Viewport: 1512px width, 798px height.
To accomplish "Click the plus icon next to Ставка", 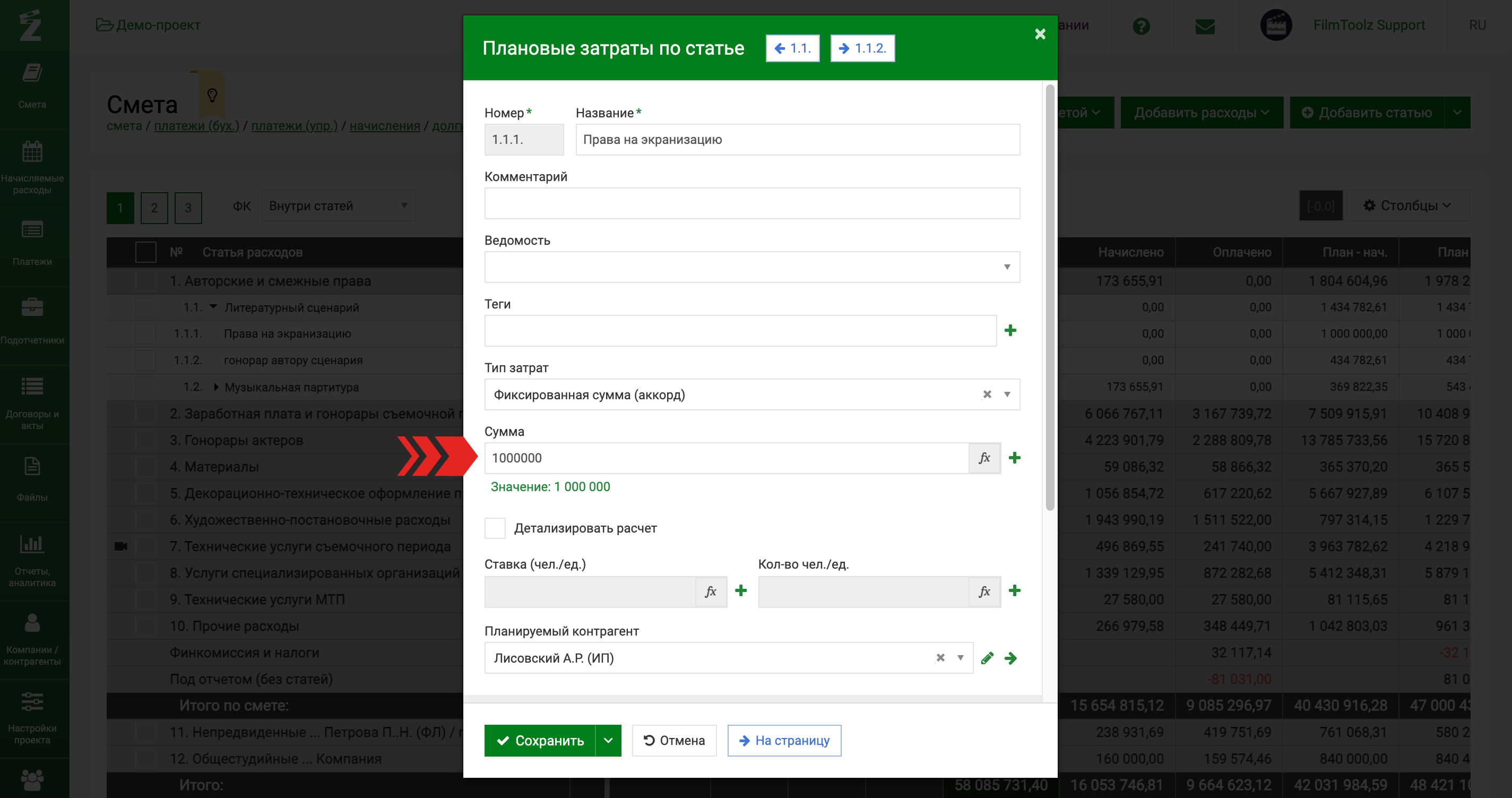I will (741, 591).
